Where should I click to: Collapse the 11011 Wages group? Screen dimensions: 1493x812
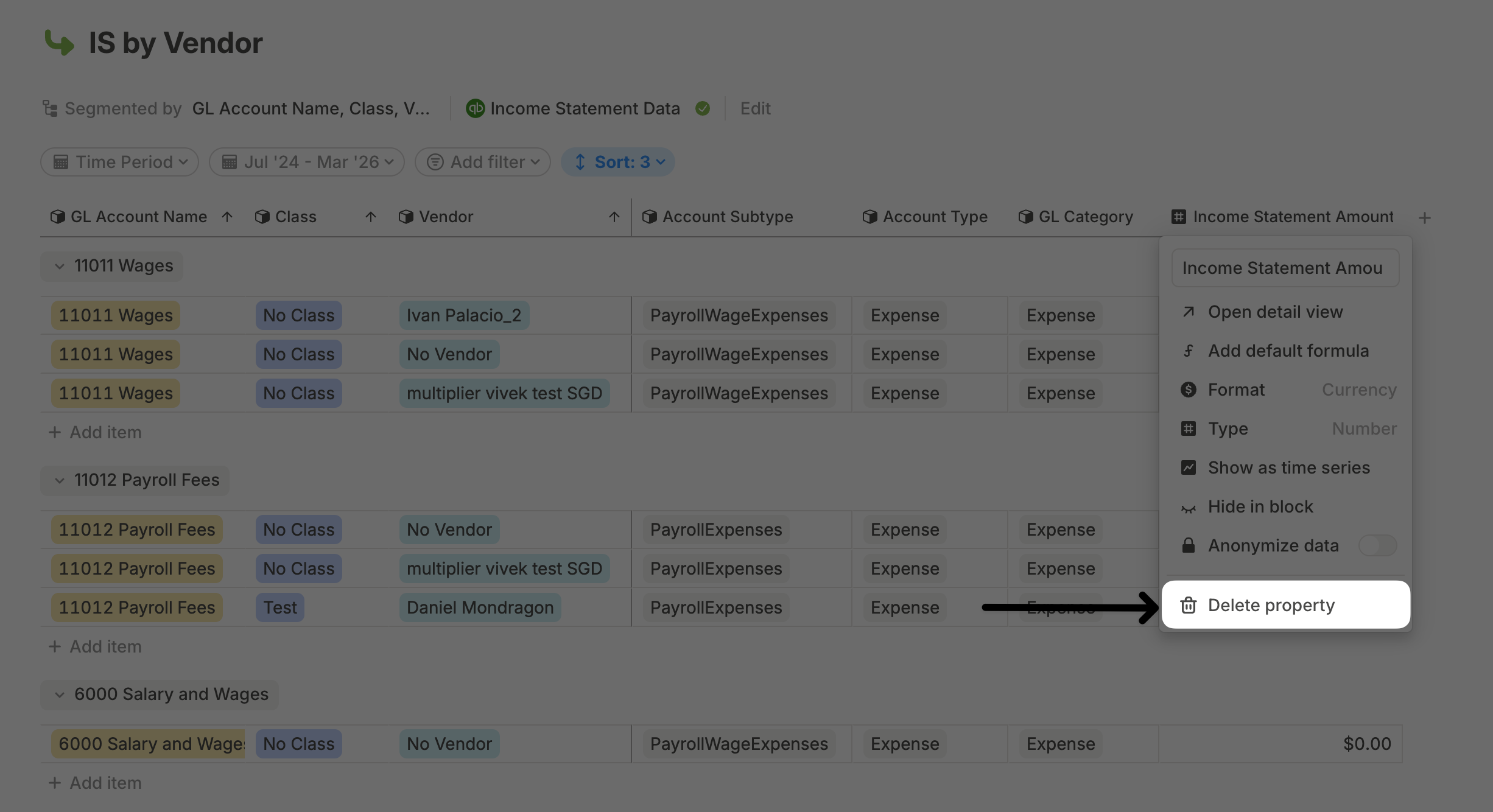[x=60, y=266]
